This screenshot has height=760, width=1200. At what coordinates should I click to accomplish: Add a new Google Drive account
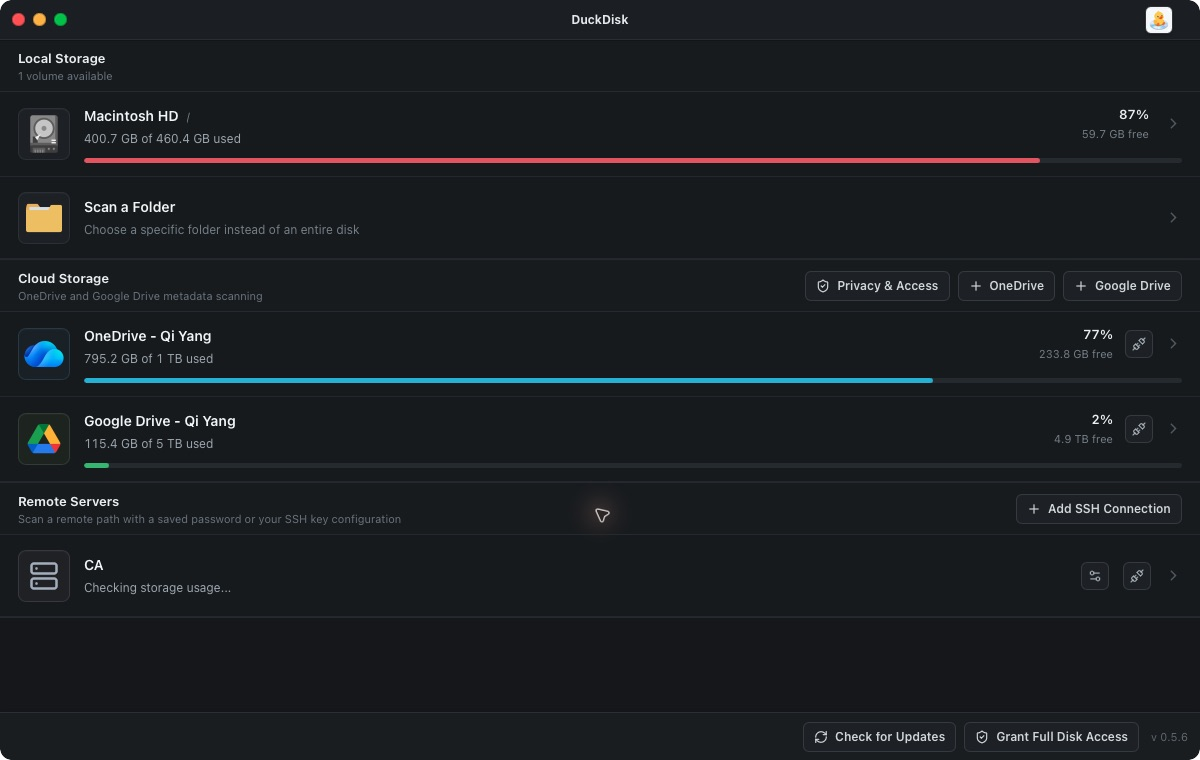(1122, 286)
